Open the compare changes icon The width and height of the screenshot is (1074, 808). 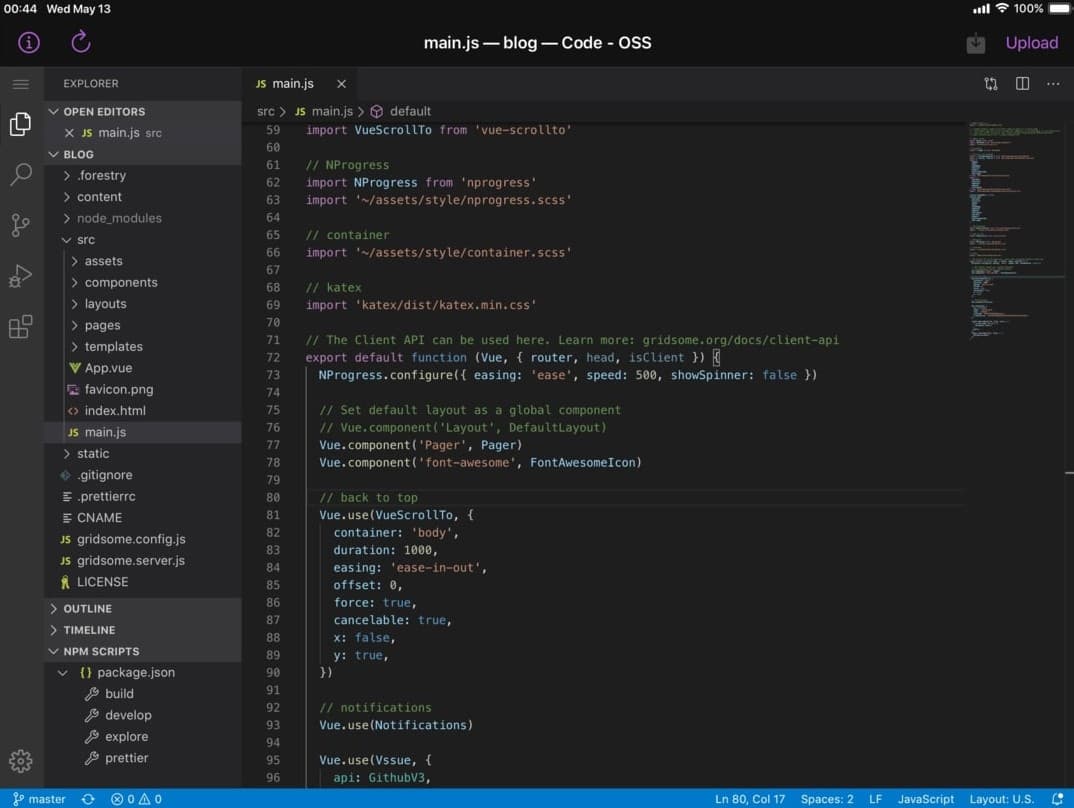click(x=990, y=84)
